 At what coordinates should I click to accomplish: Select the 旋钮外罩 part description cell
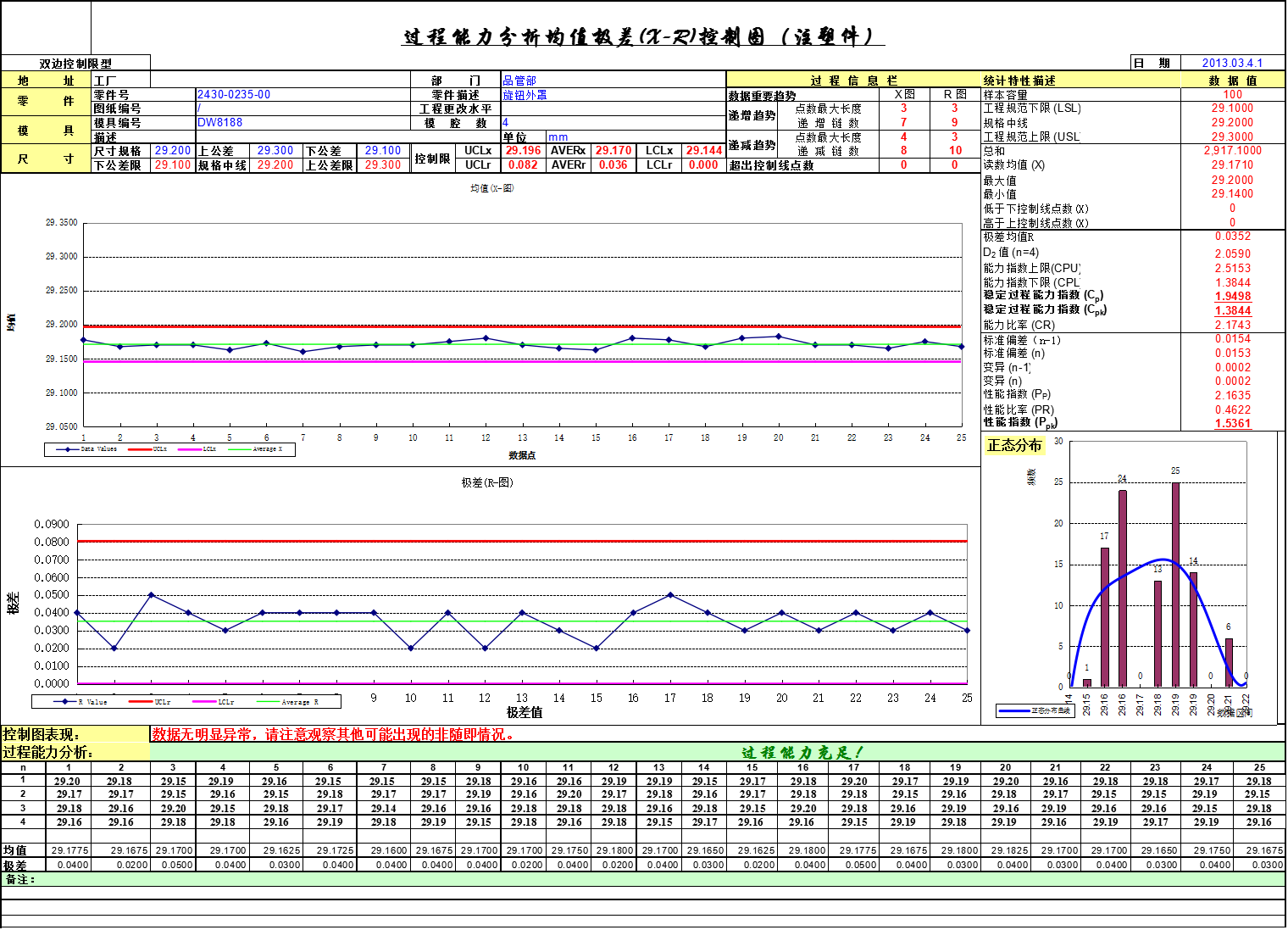coord(525,95)
